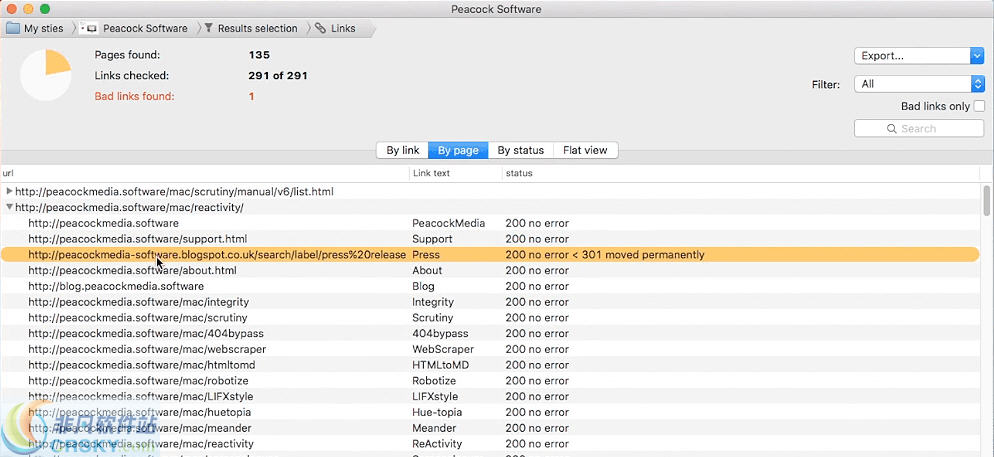Click the scrutiny manual list.html URL

coord(174,191)
